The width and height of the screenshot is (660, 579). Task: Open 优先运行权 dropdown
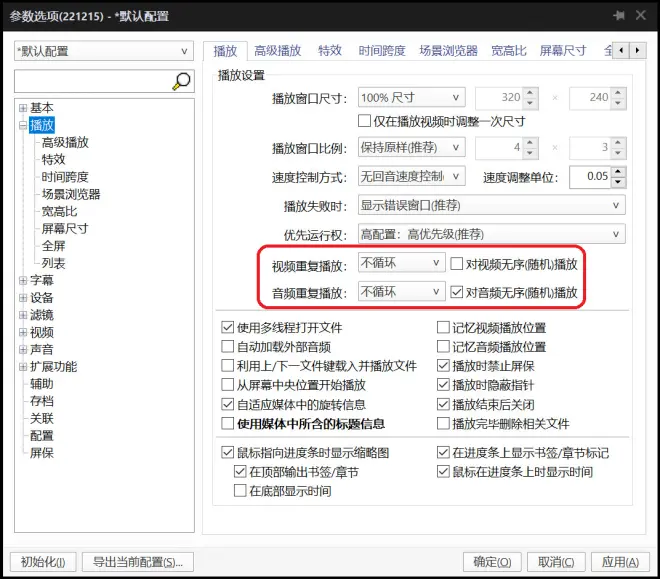tap(491, 234)
